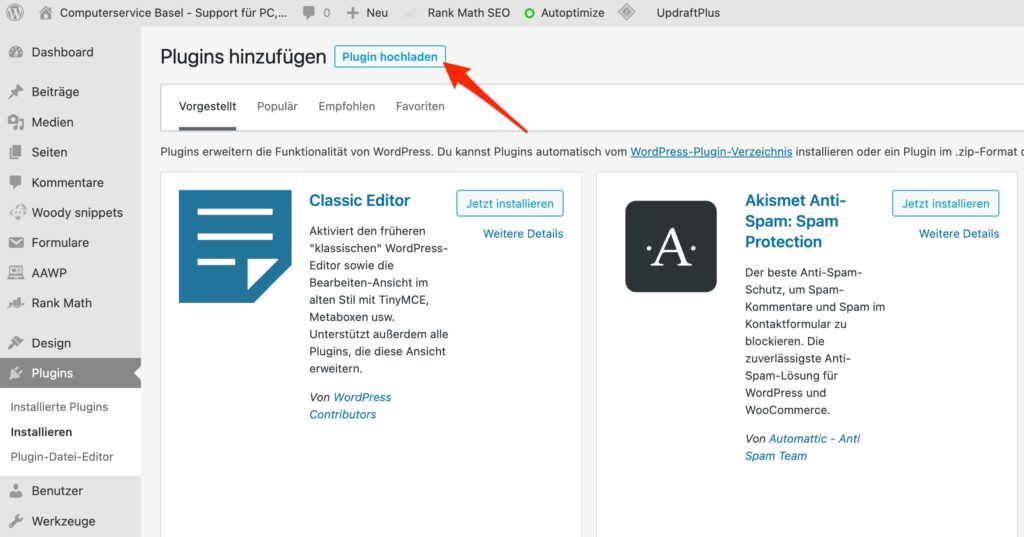The image size is (1024, 537).
Task: Switch to the Favoriten tab
Action: point(420,106)
